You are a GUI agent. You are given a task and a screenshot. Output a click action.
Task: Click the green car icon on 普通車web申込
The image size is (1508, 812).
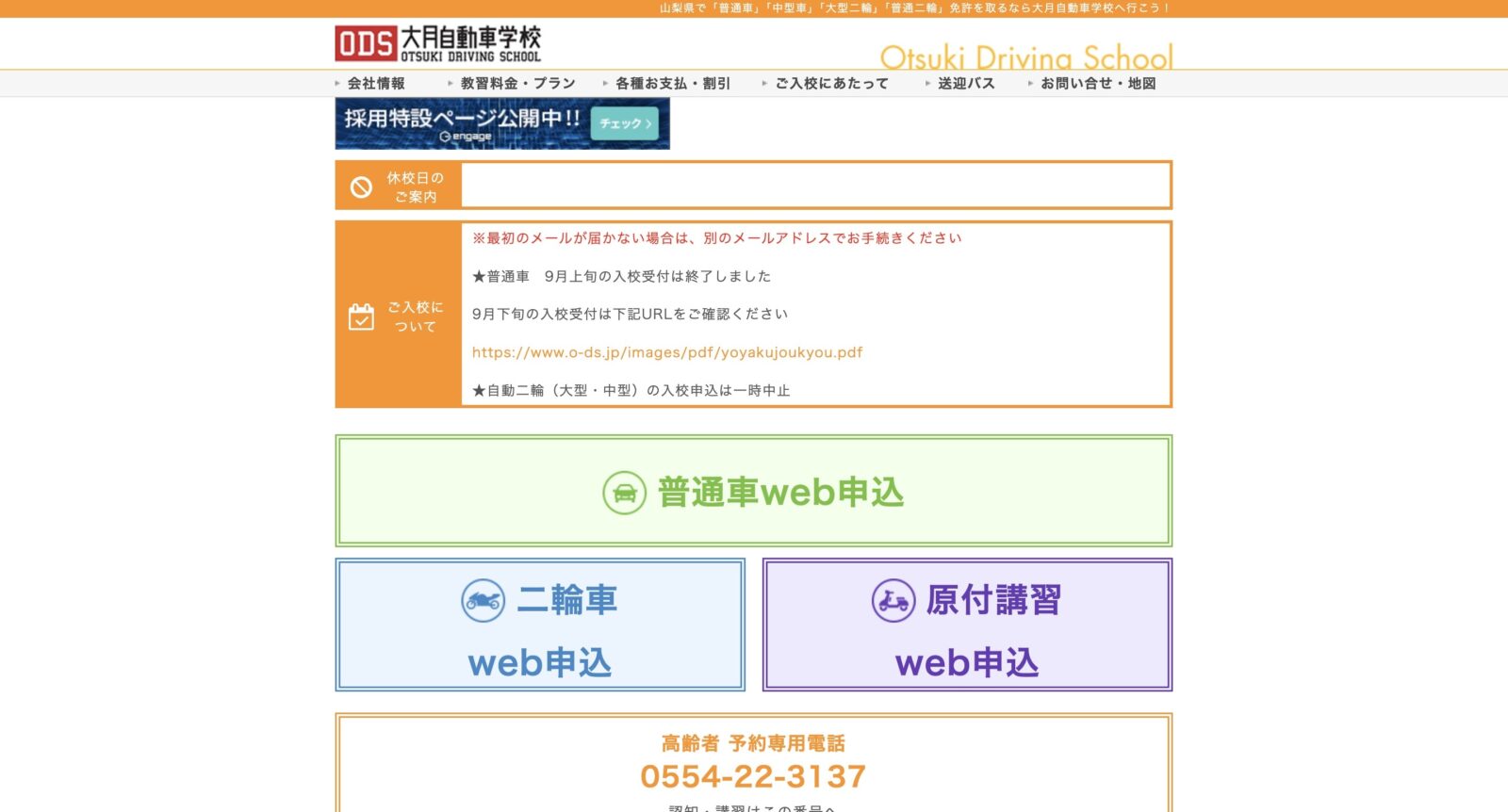[624, 493]
